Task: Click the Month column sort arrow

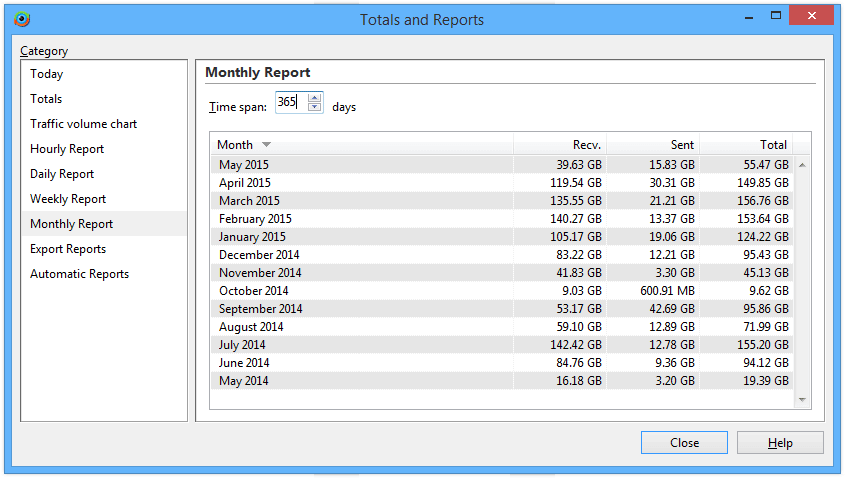Action: 266,145
